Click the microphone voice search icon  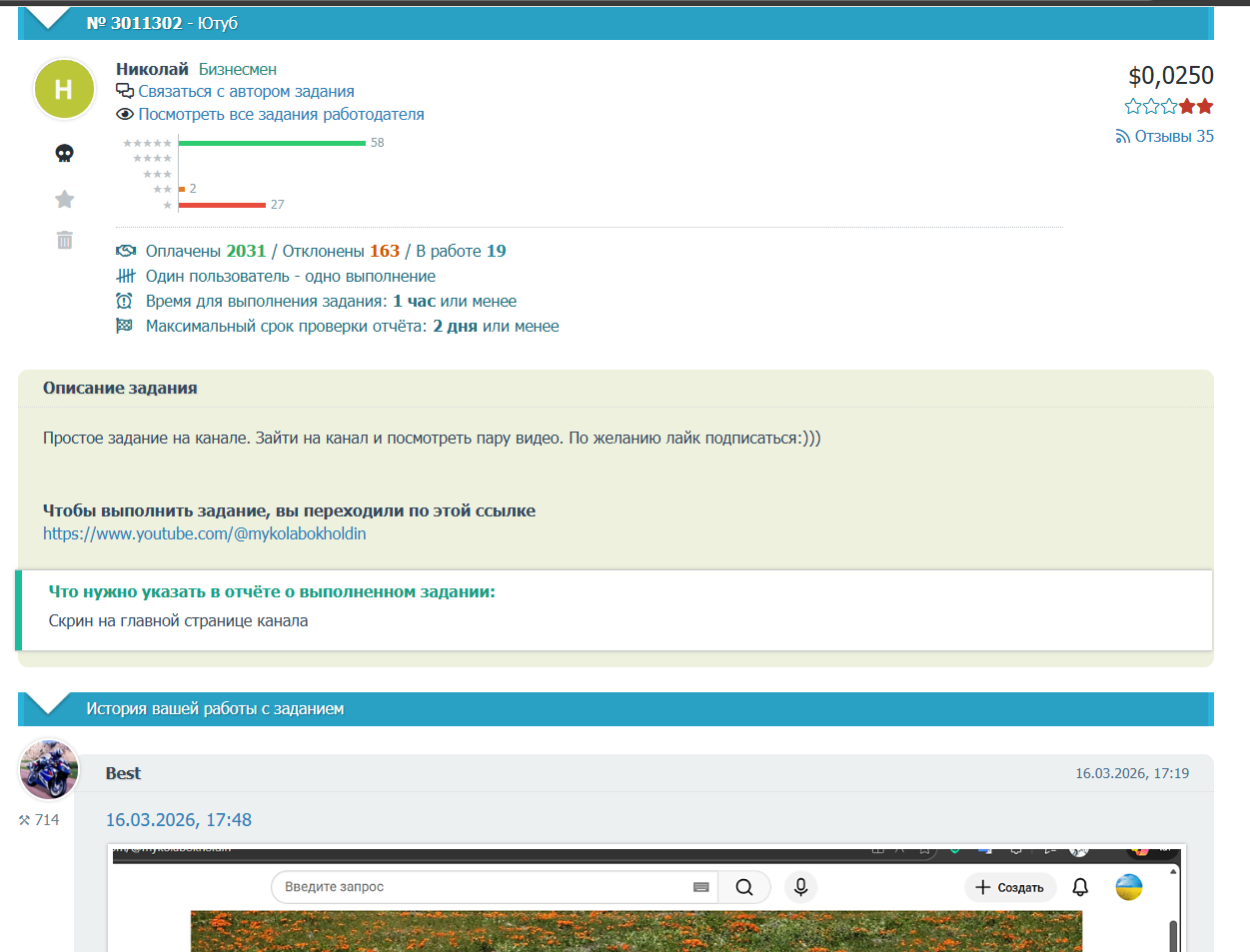click(x=800, y=887)
